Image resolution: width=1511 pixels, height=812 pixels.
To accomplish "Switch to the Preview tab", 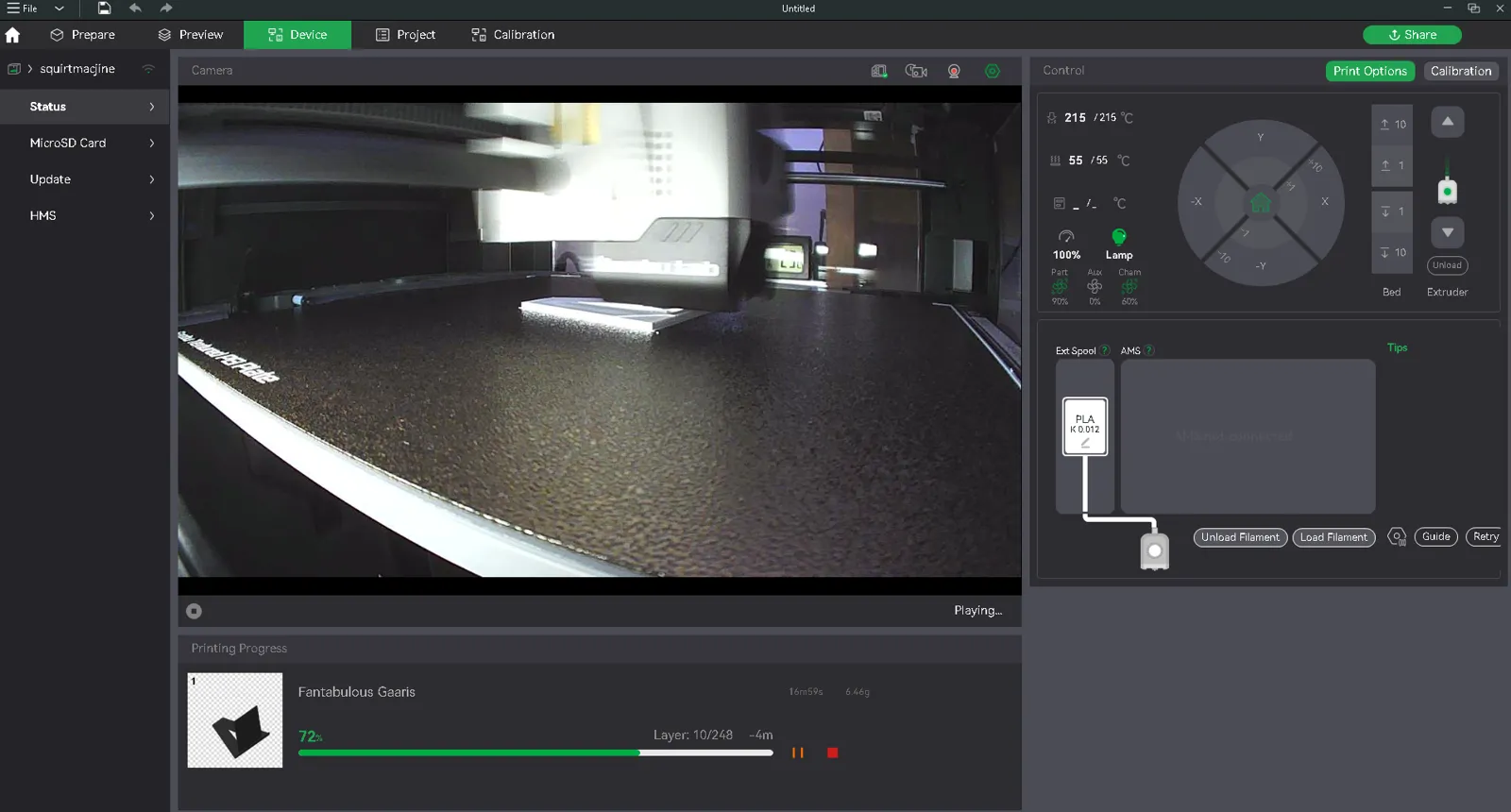I will (x=191, y=35).
